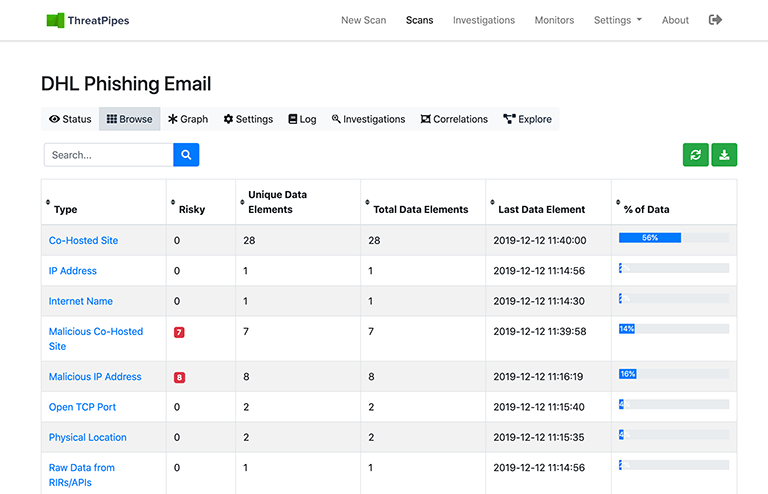The width and height of the screenshot is (768, 494).
Task: Expand the Settings dropdown in navbar
Action: coord(617,20)
